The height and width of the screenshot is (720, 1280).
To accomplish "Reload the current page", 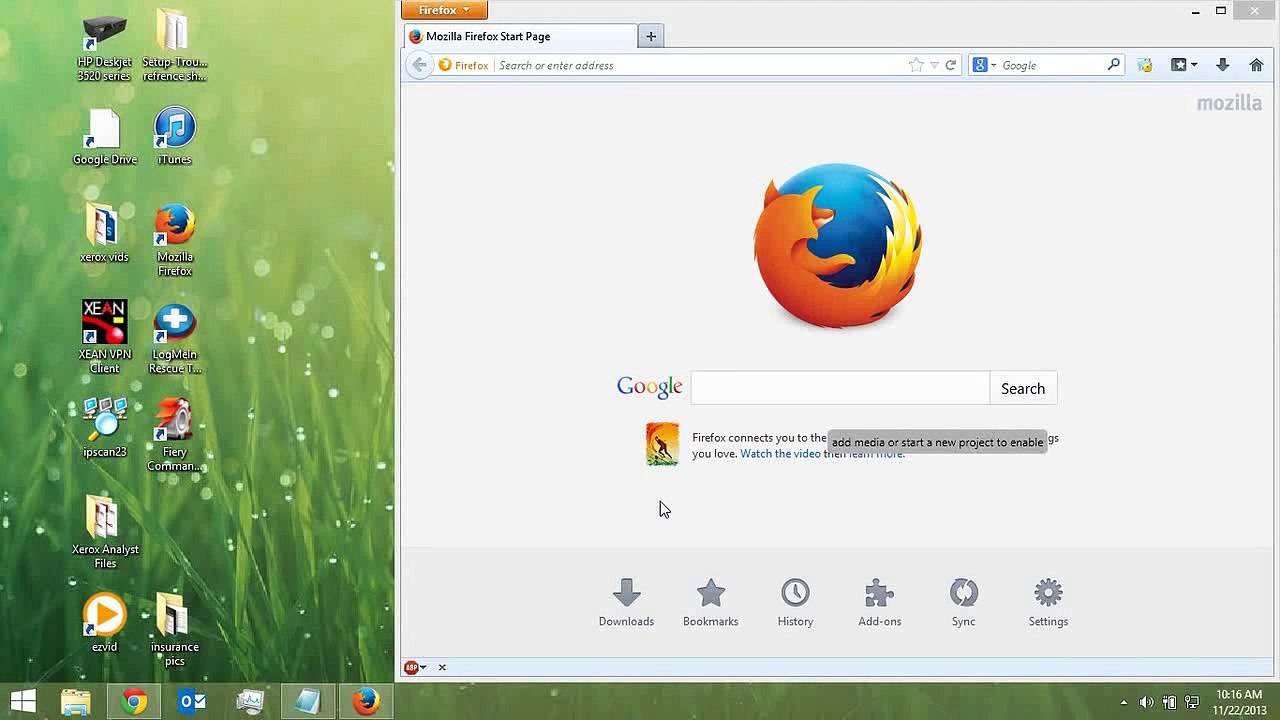I will point(951,65).
